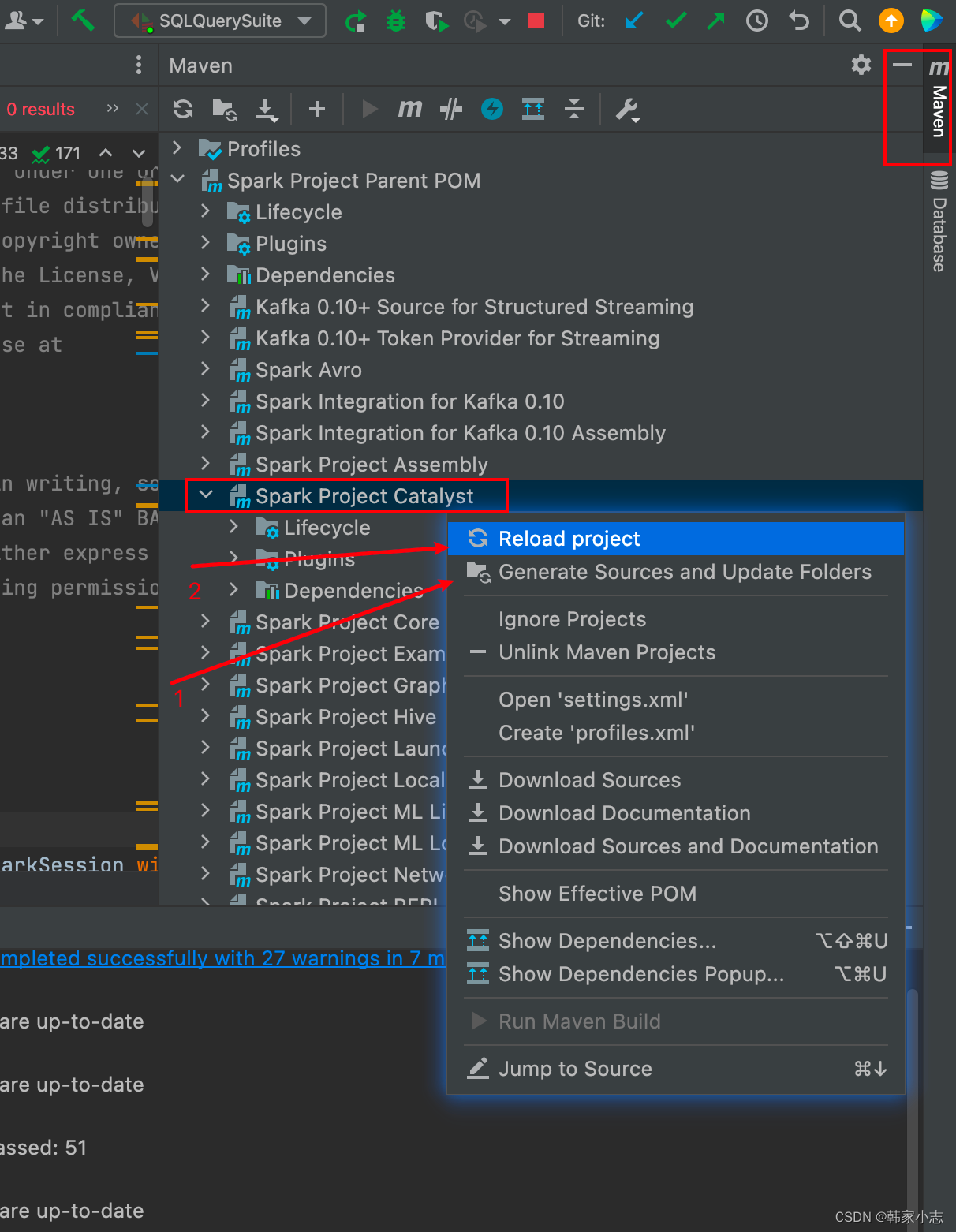Viewport: 956px width, 1232px height.
Task: Expand the Profiles node
Action: (x=177, y=147)
